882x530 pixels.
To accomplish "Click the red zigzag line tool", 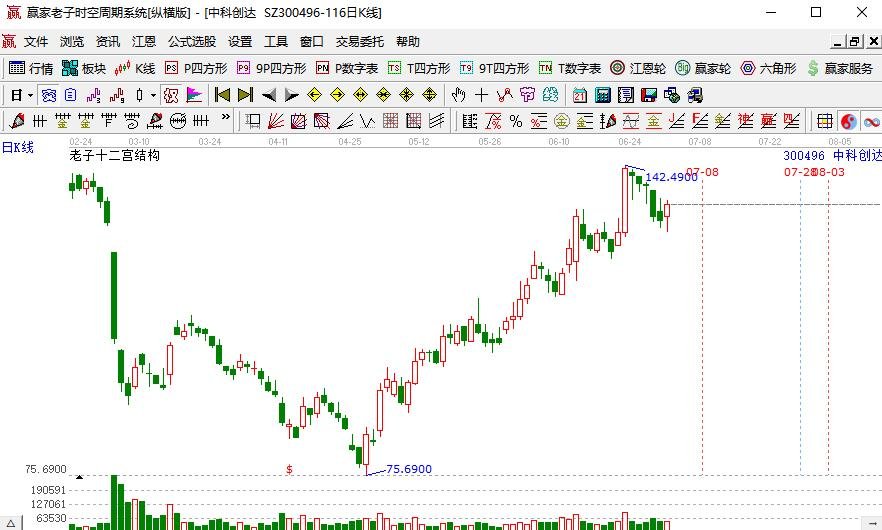I will (x=504, y=95).
